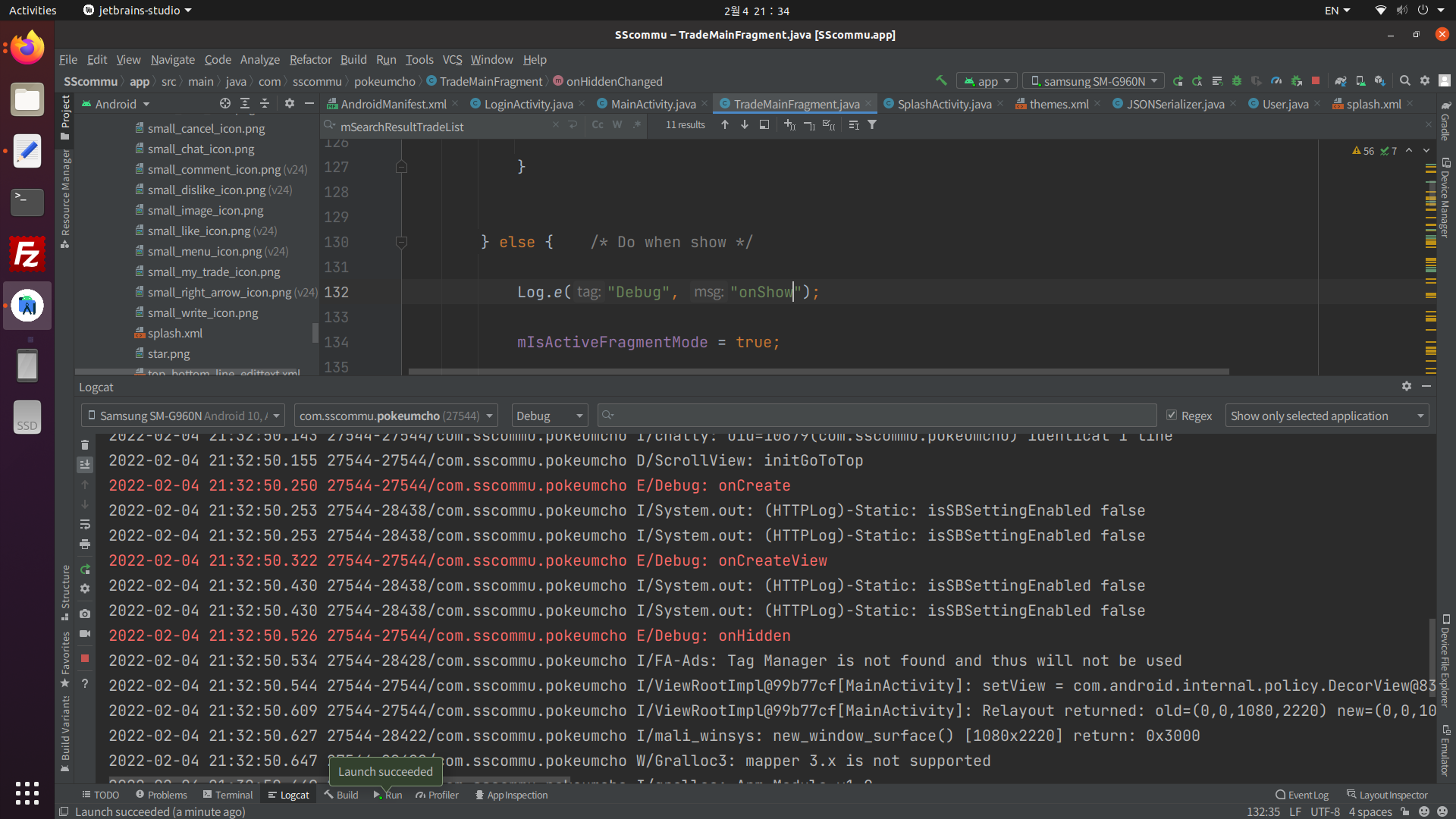The image size is (1456, 819).
Task: Open the Terminal tool window button
Action: click(x=227, y=795)
